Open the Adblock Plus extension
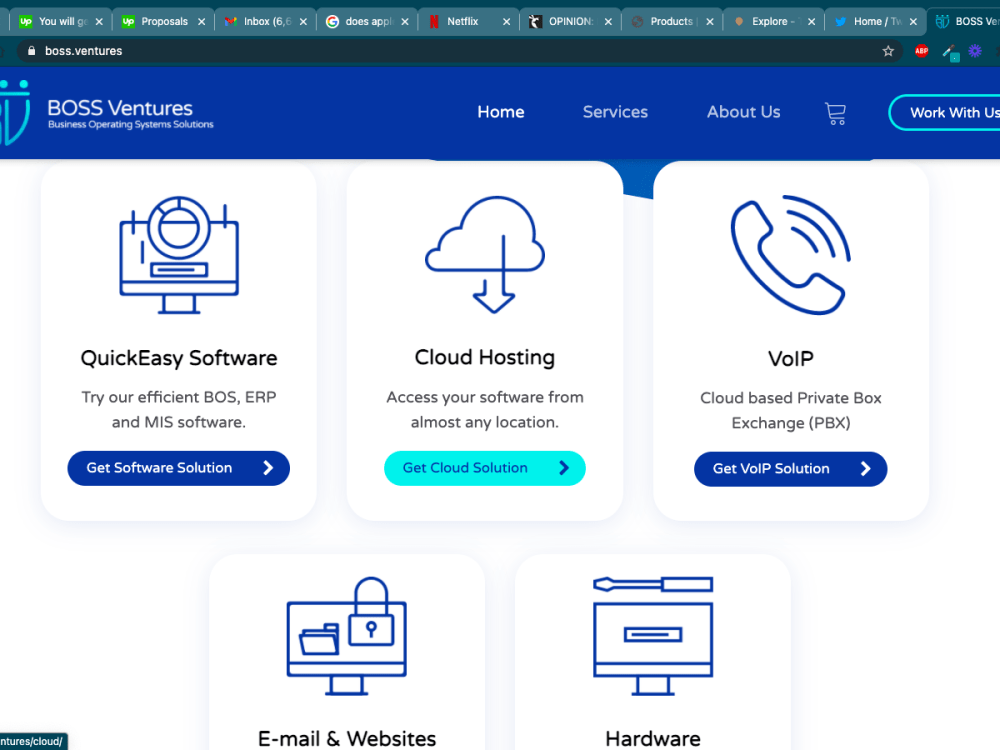Screen dimensions: 1000x750 (x=921, y=51)
